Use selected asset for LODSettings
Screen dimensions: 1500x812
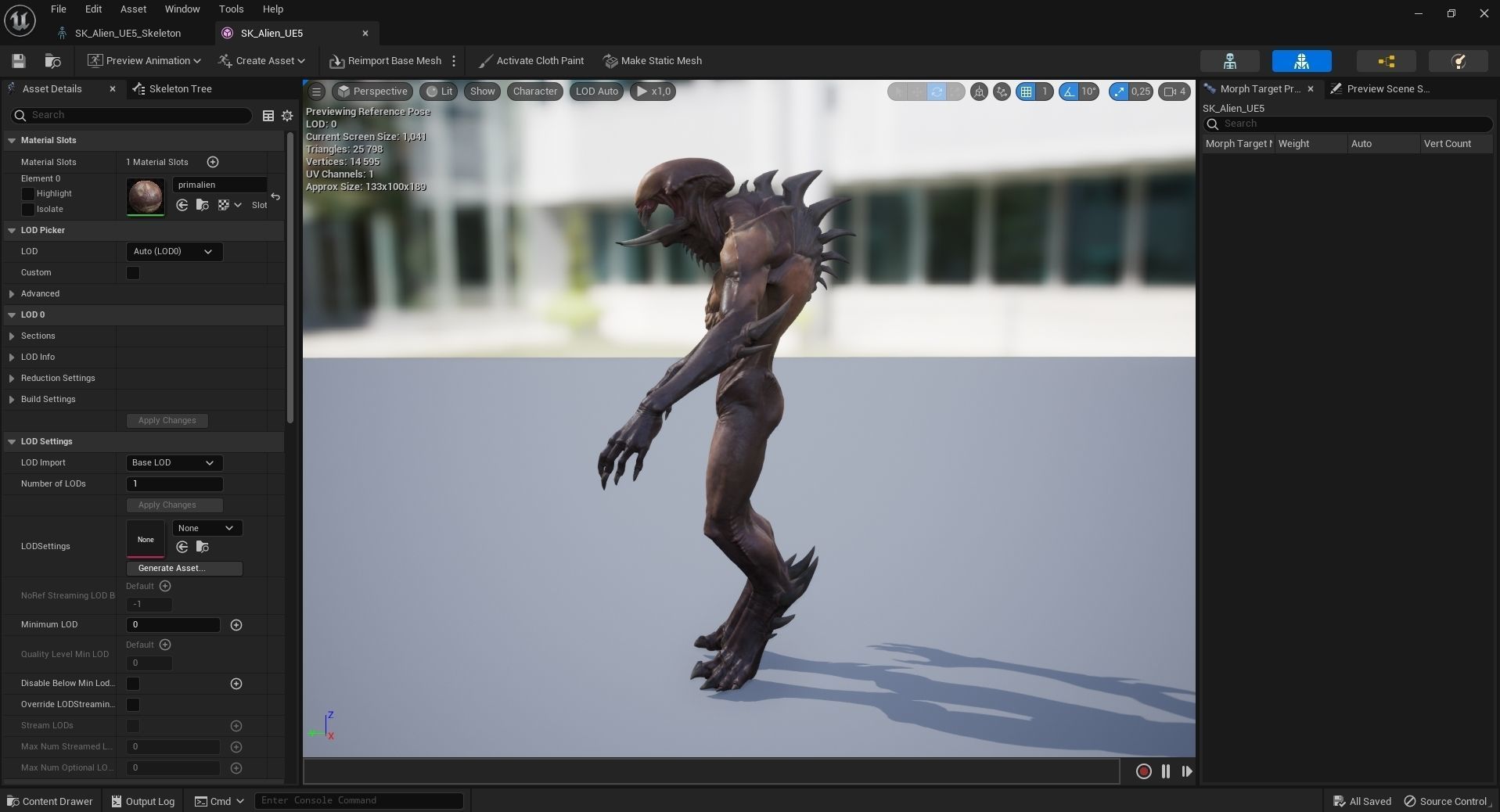[182, 547]
